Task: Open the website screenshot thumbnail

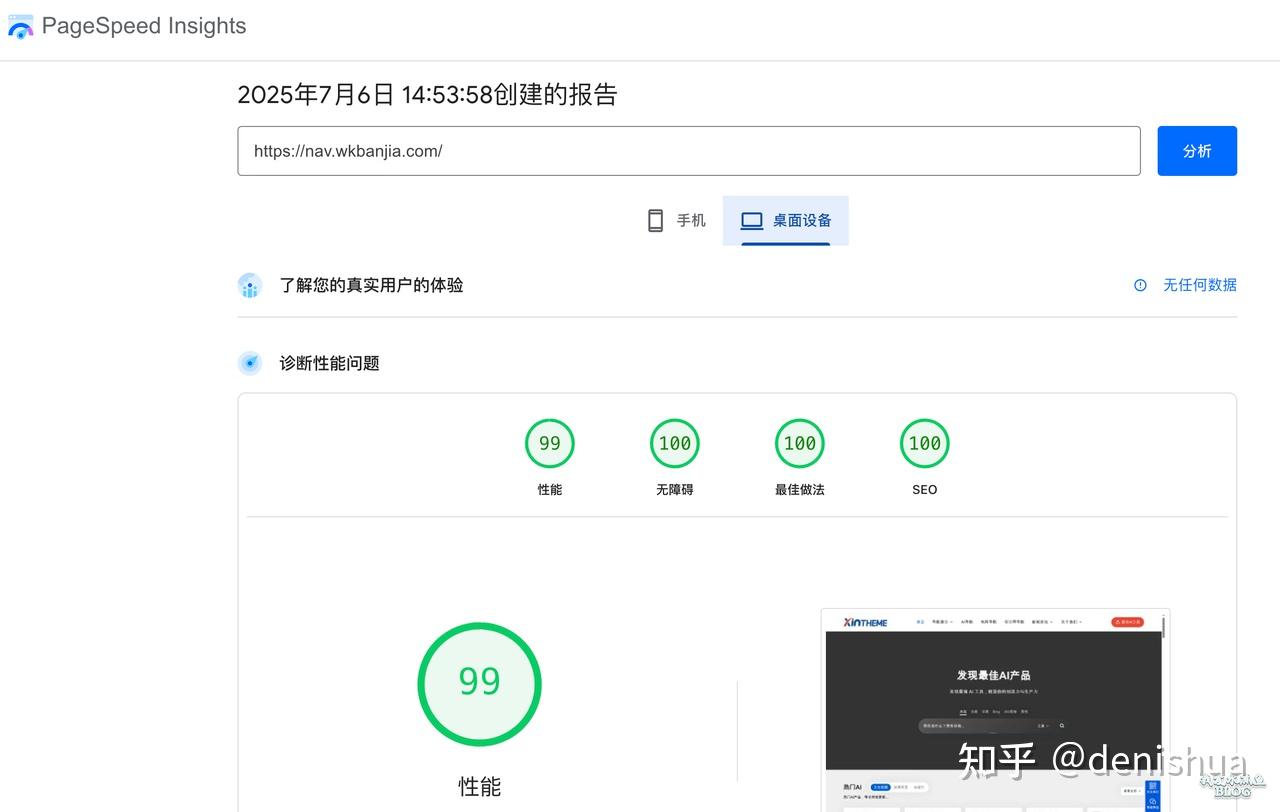Action: point(996,710)
